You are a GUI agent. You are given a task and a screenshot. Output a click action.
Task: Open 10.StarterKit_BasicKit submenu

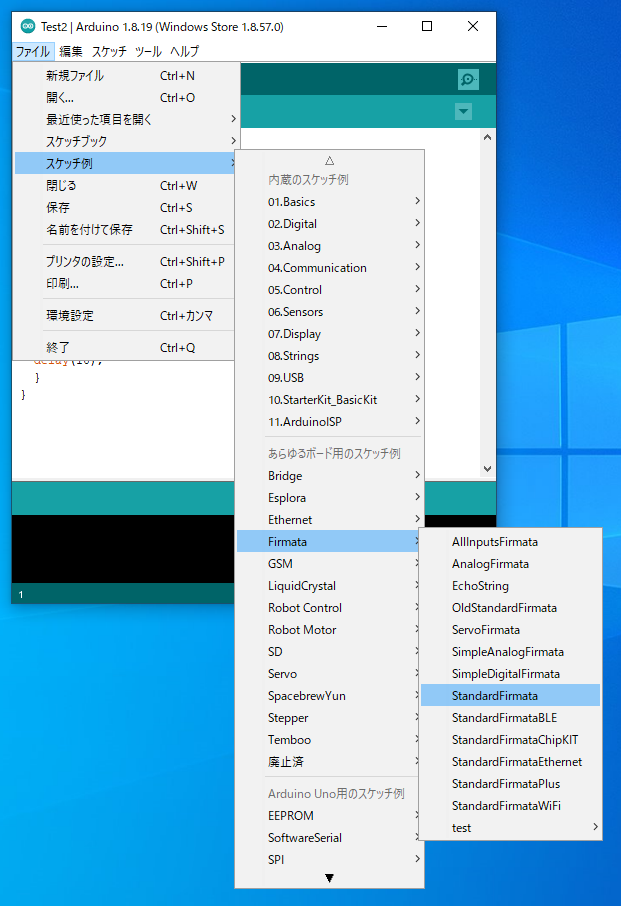point(330,399)
